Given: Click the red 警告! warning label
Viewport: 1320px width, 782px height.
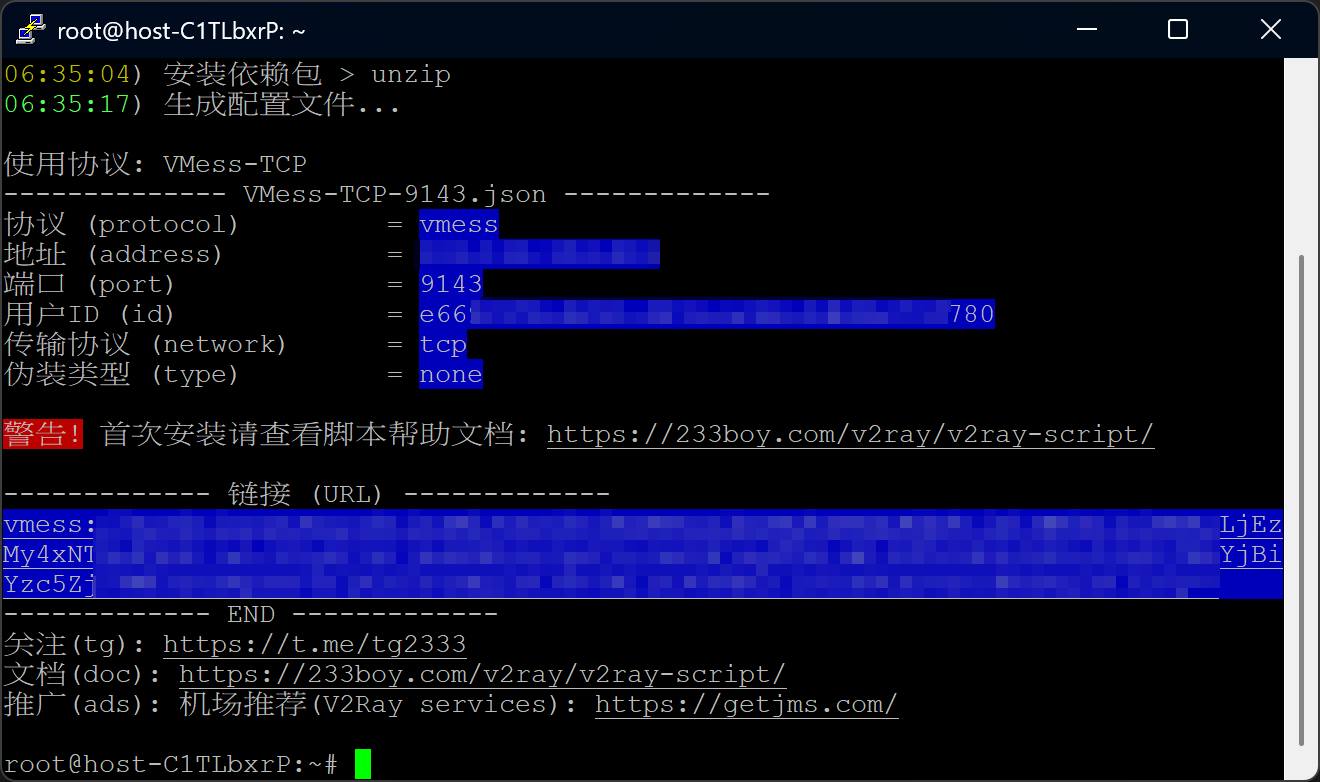Looking at the screenshot, I should [x=42, y=435].
